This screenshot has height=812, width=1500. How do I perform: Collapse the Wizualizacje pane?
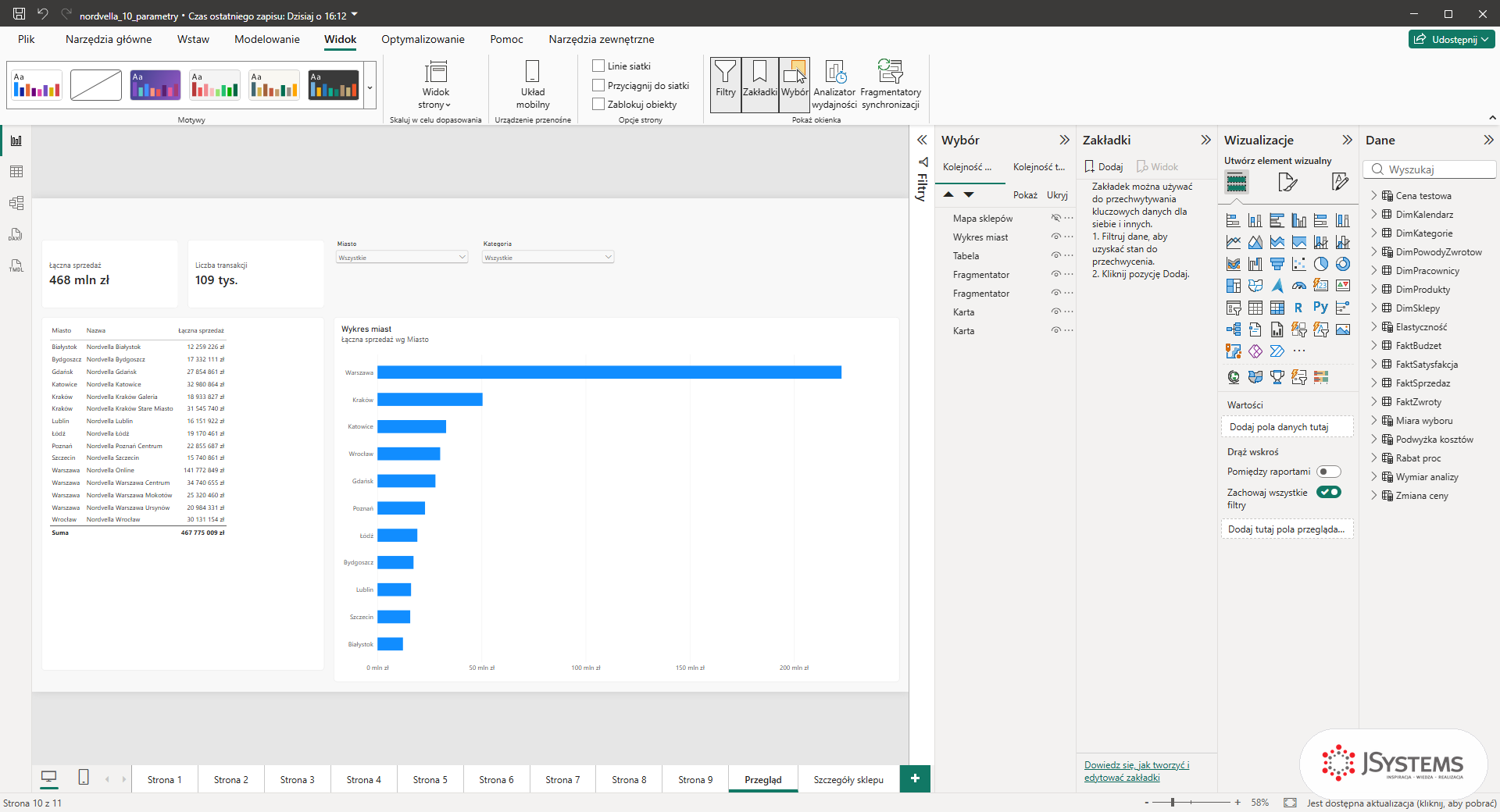point(1347,140)
